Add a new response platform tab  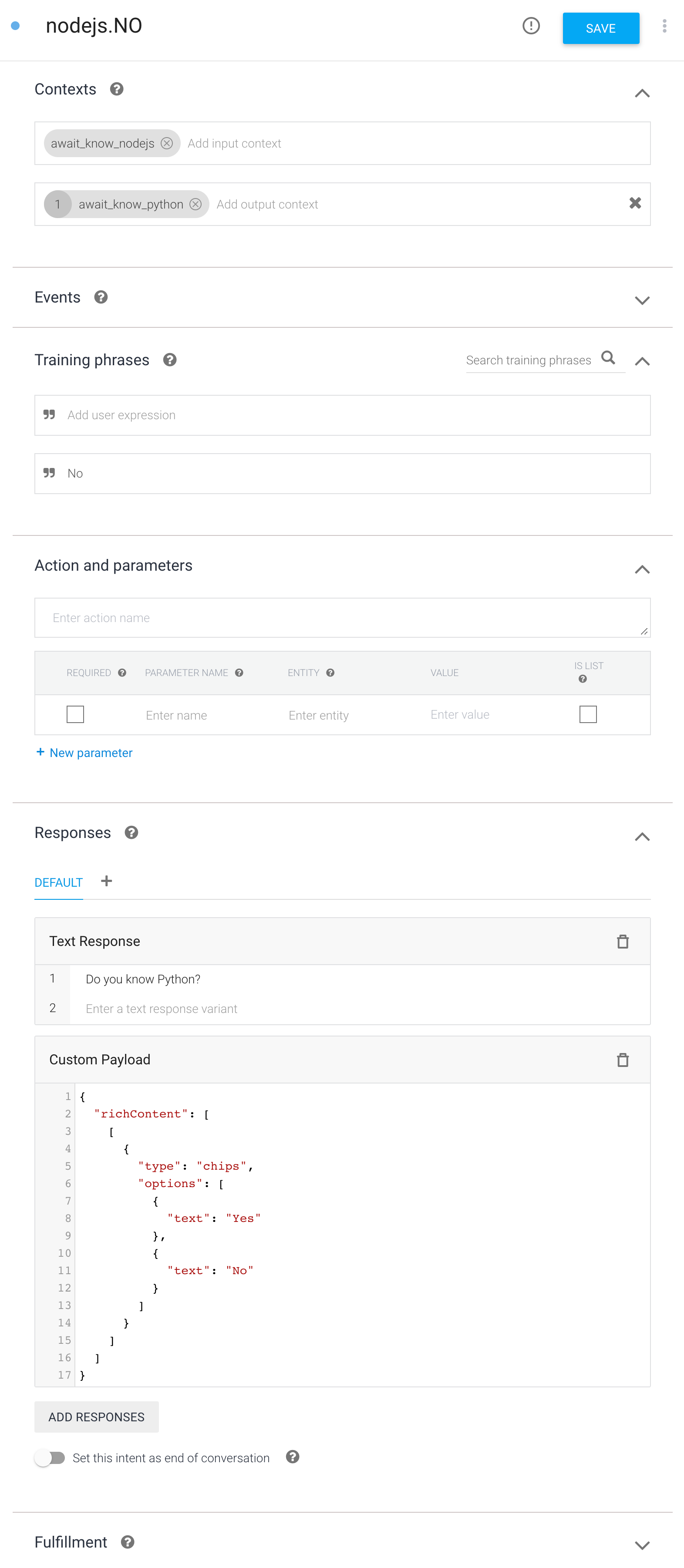(x=107, y=881)
